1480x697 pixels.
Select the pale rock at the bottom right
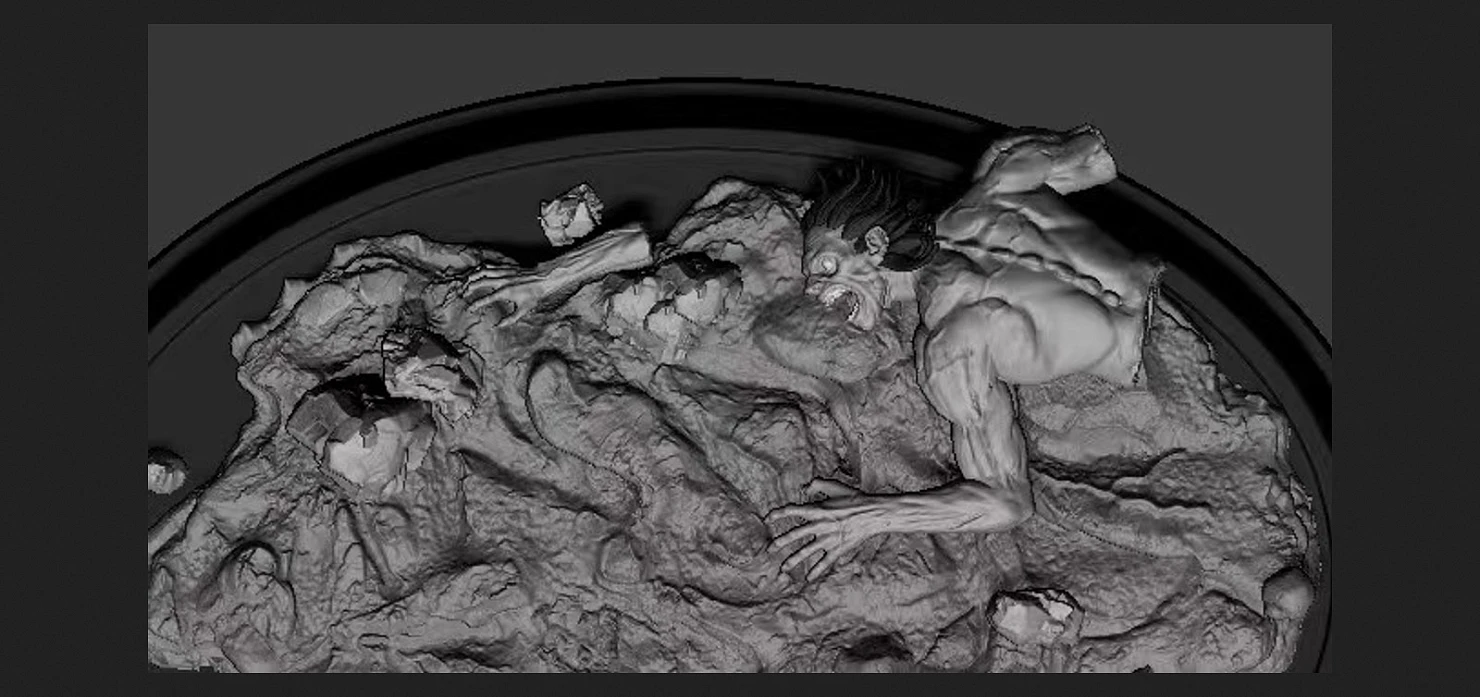[x=1034, y=613]
